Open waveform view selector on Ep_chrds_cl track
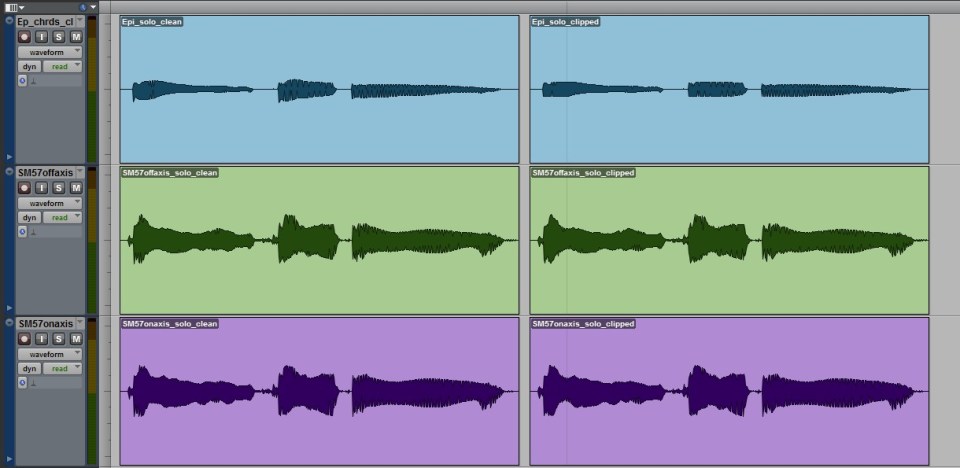 click(x=50, y=52)
